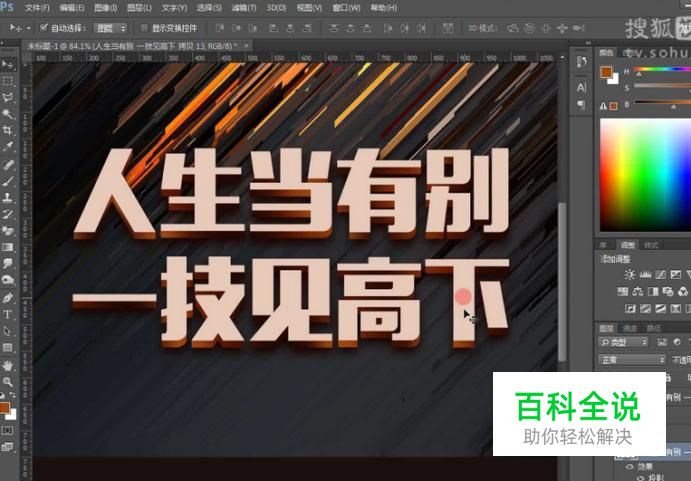Image resolution: width=691 pixels, height=481 pixels.
Task: Select the Eyedropper tool
Action: [7, 146]
